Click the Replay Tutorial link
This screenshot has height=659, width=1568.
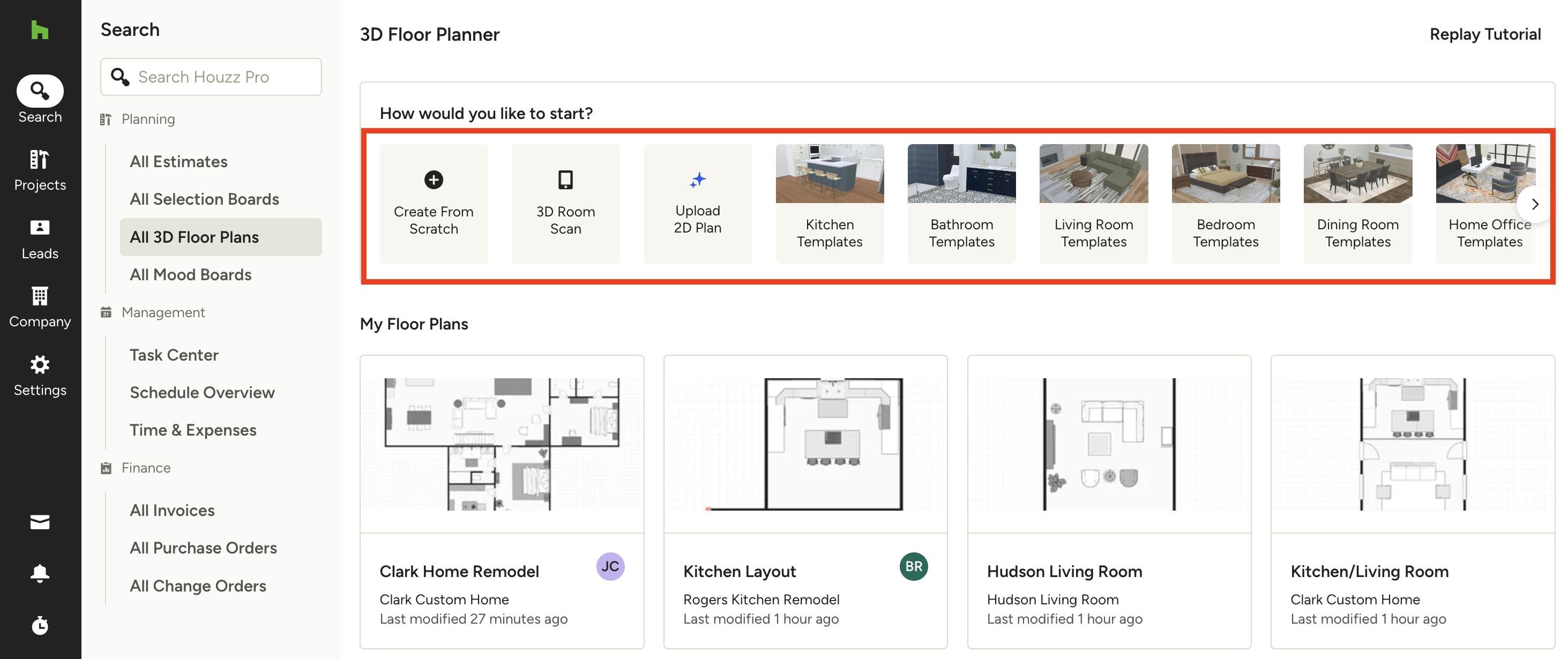coord(1484,34)
